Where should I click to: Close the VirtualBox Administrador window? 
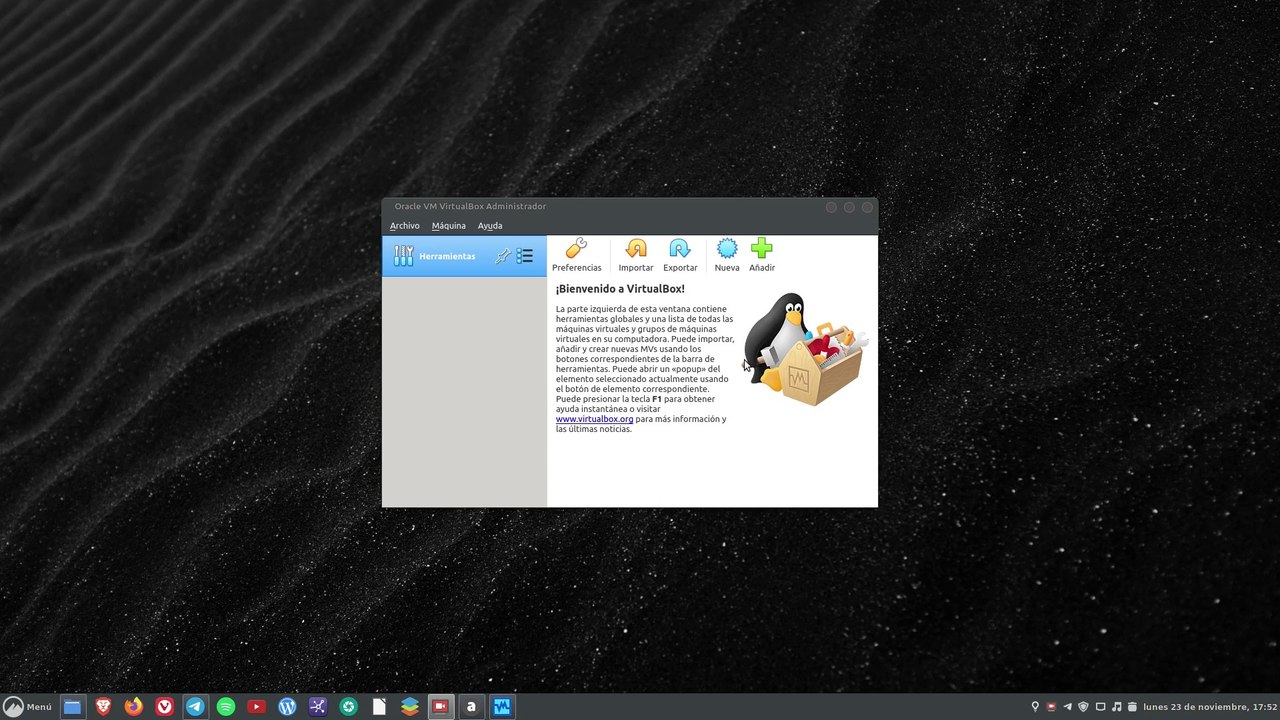867,207
